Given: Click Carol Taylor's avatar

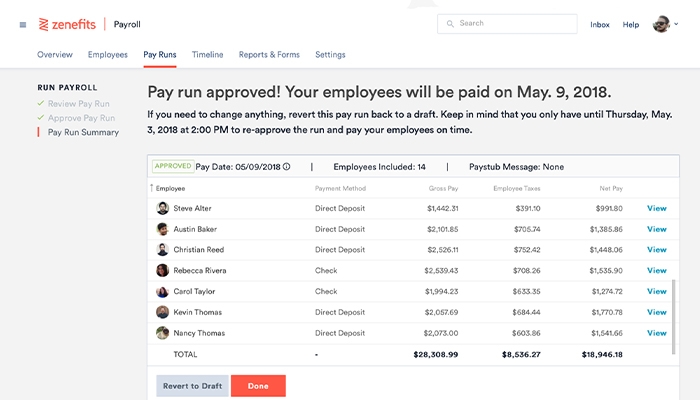Looking at the screenshot, I should (162, 292).
